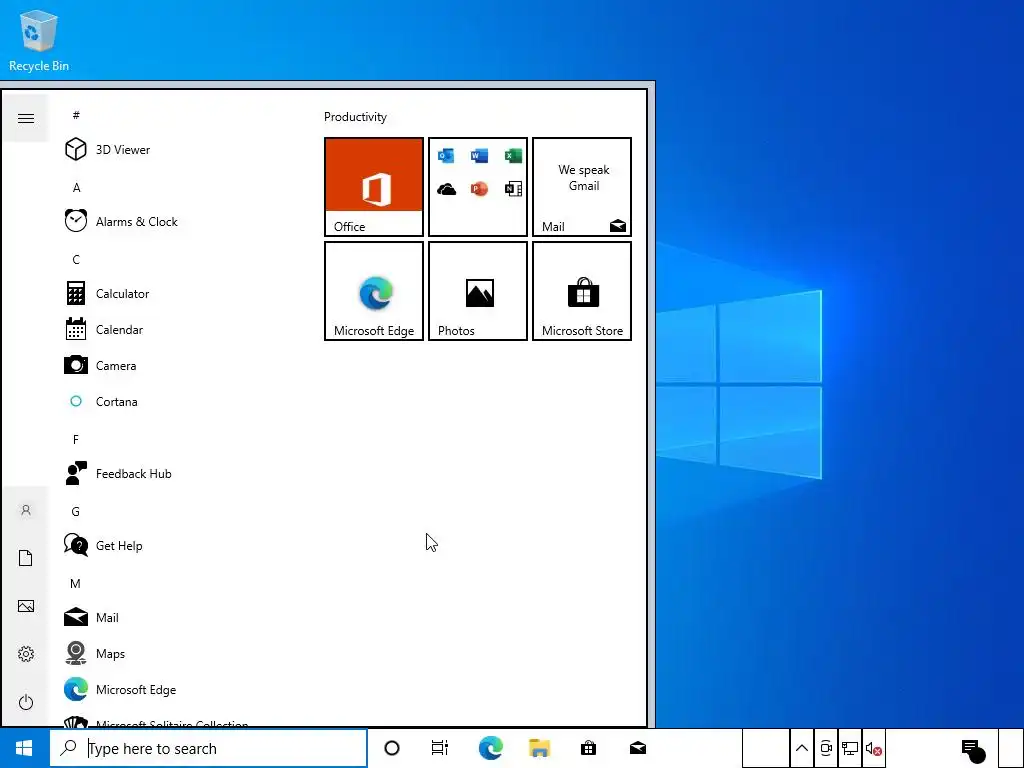Viewport: 1024px width, 768px height.
Task: Open OneNote in the Office apps folder tile
Action: point(513,189)
